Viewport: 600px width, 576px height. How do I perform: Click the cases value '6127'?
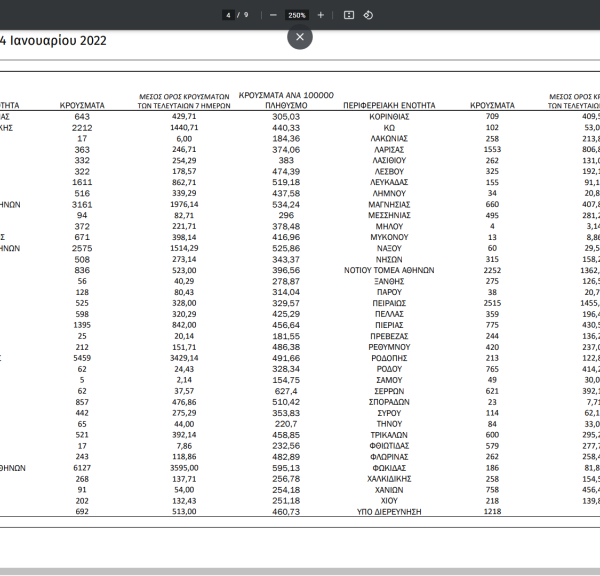[82, 468]
